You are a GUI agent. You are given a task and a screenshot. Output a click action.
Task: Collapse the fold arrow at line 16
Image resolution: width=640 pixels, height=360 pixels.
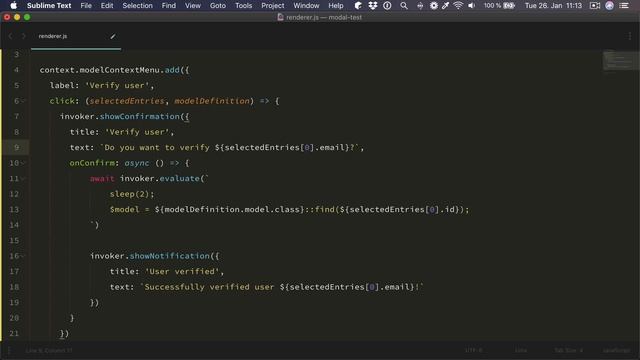(x=23, y=256)
